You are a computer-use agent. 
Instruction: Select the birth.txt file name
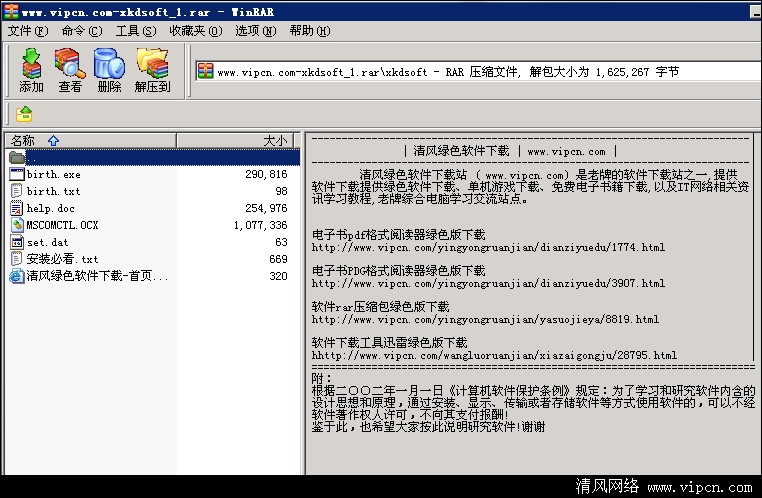(x=53, y=191)
